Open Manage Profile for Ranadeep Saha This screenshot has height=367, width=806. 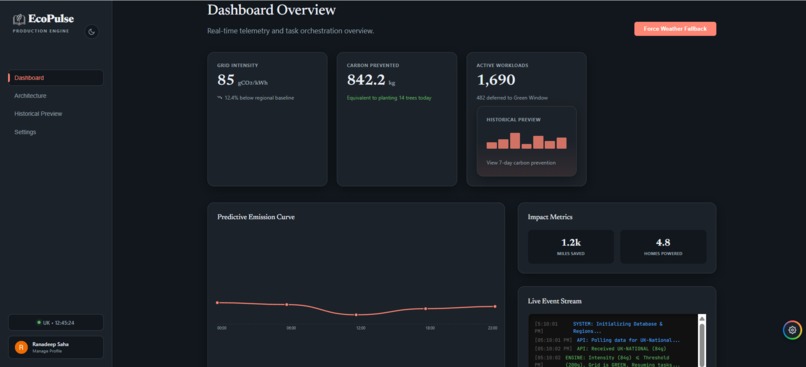click(56, 347)
